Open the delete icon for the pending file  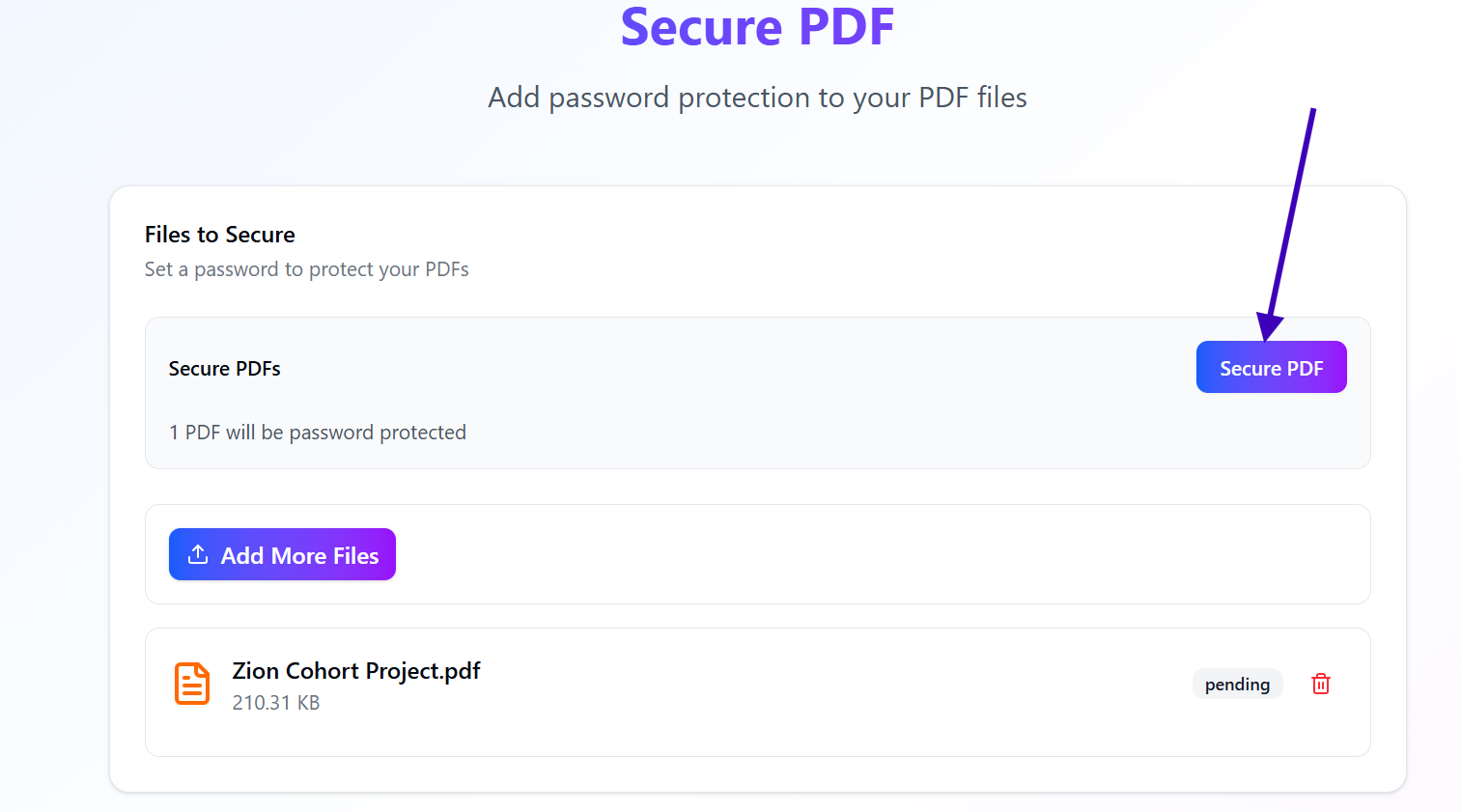click(1321, 684)
